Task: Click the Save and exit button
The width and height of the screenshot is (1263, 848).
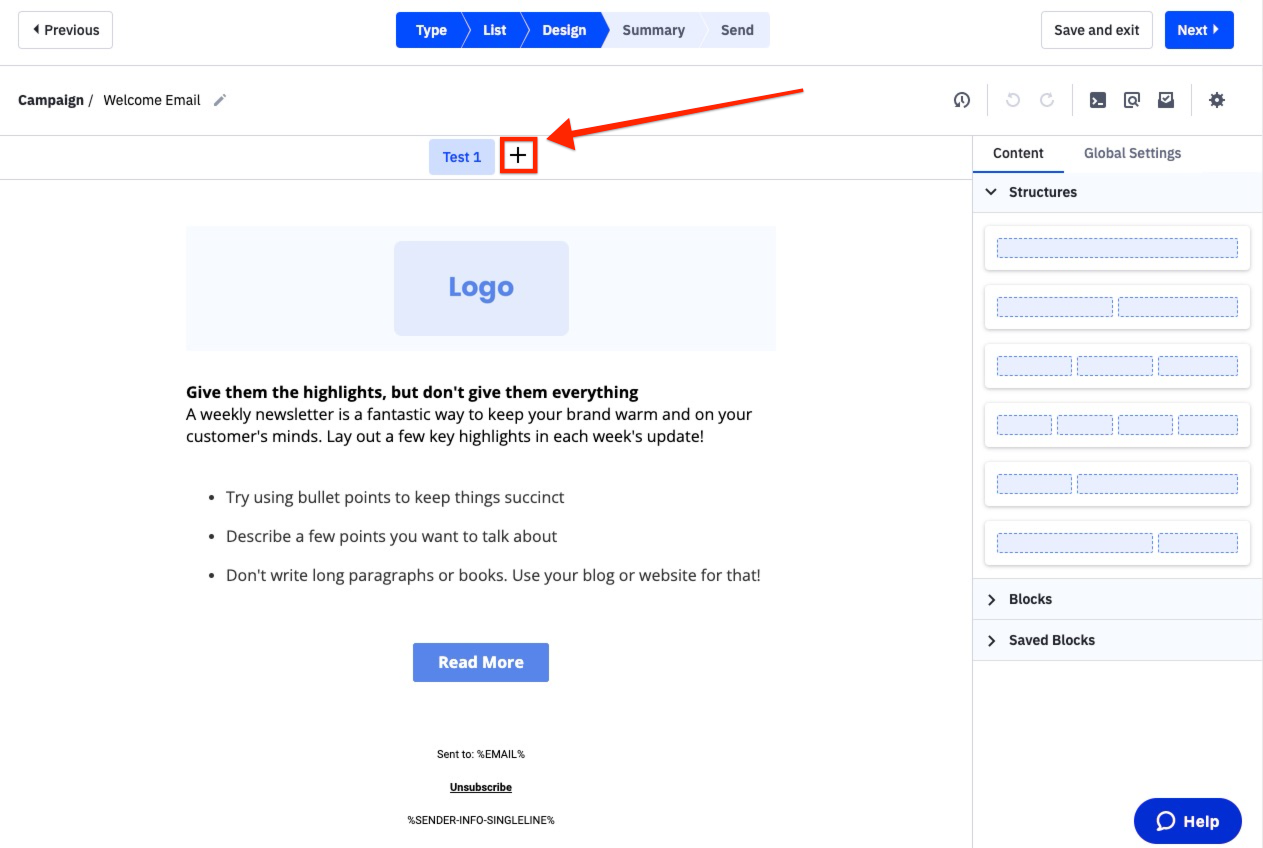Action: click(x=1096, y=30)
